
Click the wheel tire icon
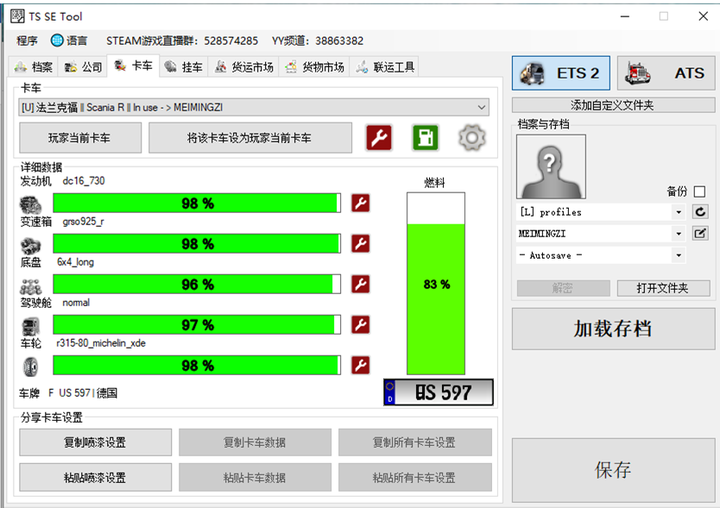[x=30, y=367]
